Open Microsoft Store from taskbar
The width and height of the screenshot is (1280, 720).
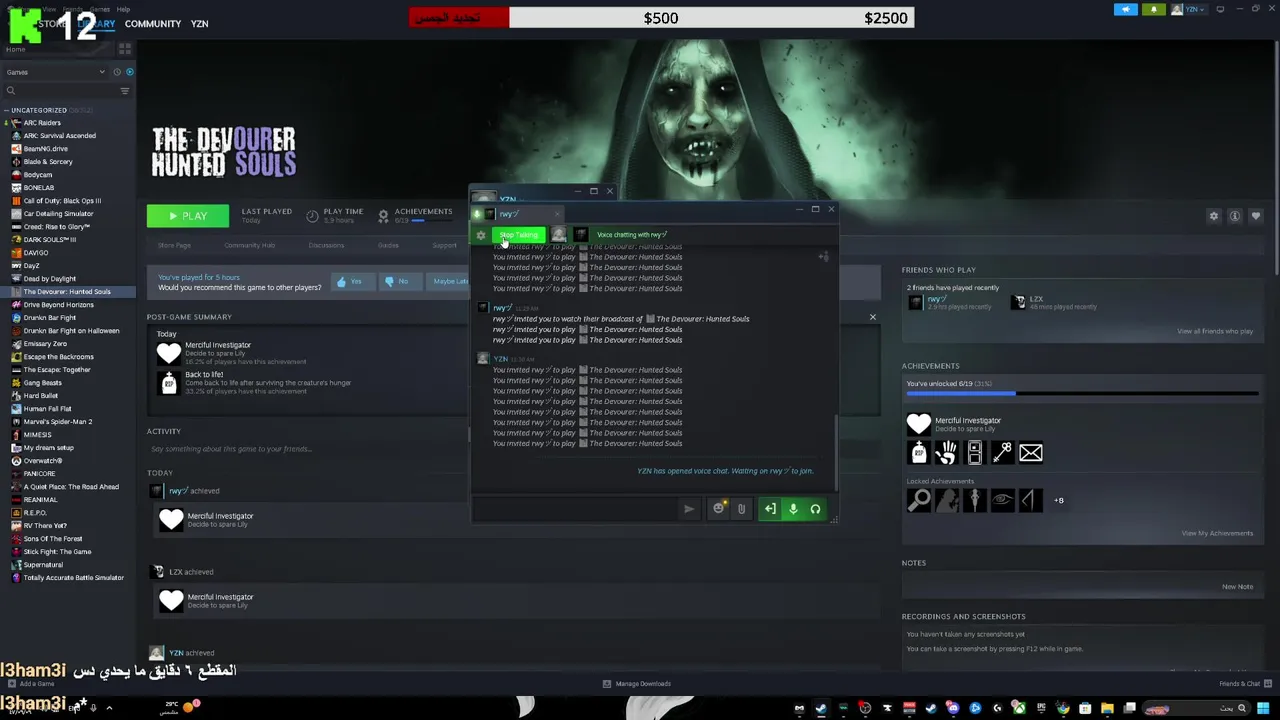click(x=1085, y=709)
